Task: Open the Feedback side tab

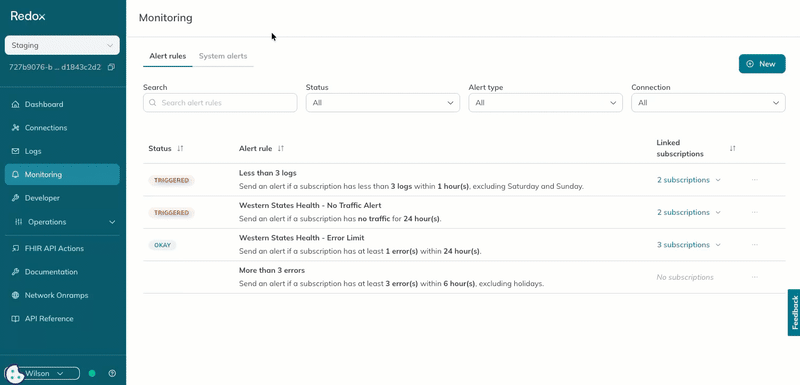Action: pos(794,312)
